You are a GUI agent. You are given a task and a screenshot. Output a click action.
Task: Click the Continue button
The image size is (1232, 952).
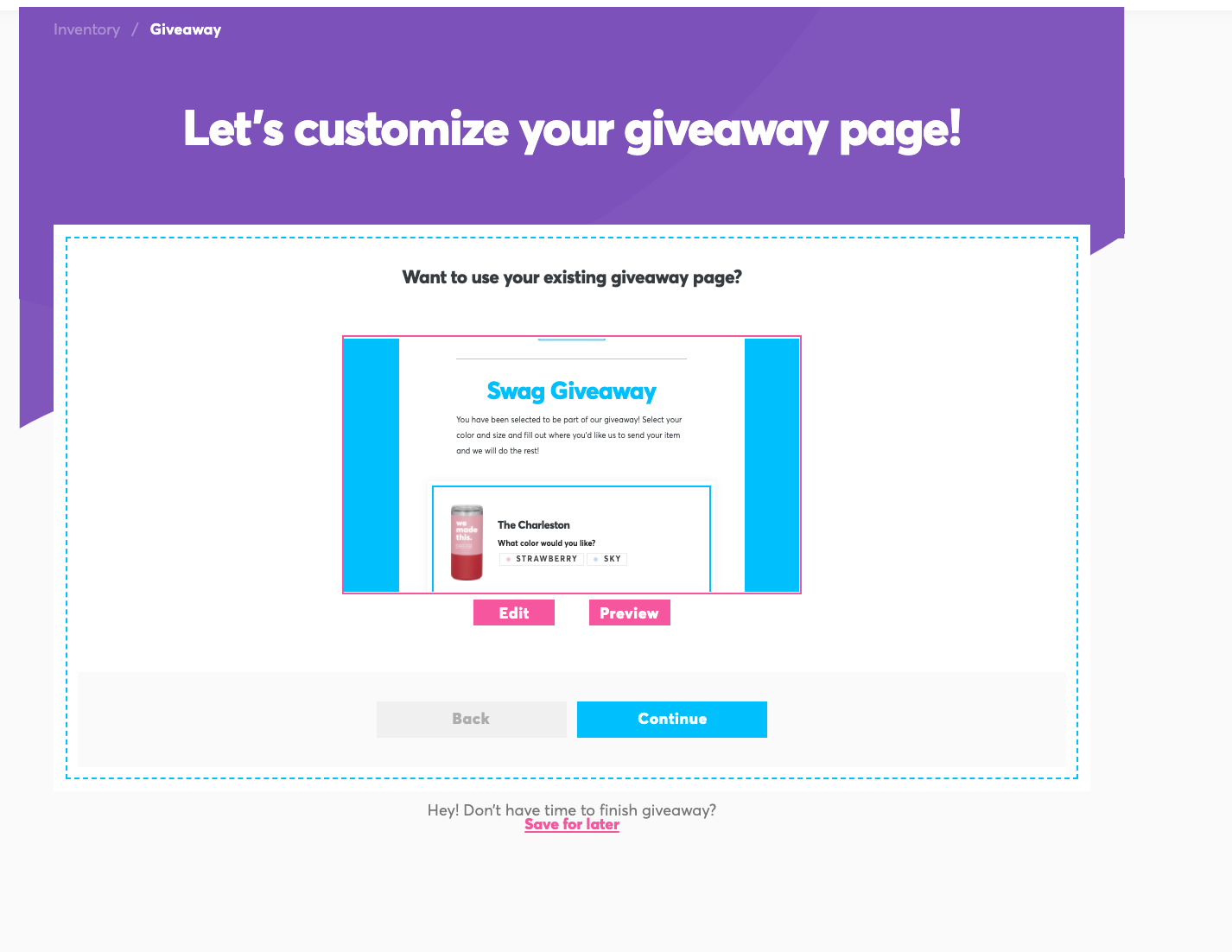point(671,719)
